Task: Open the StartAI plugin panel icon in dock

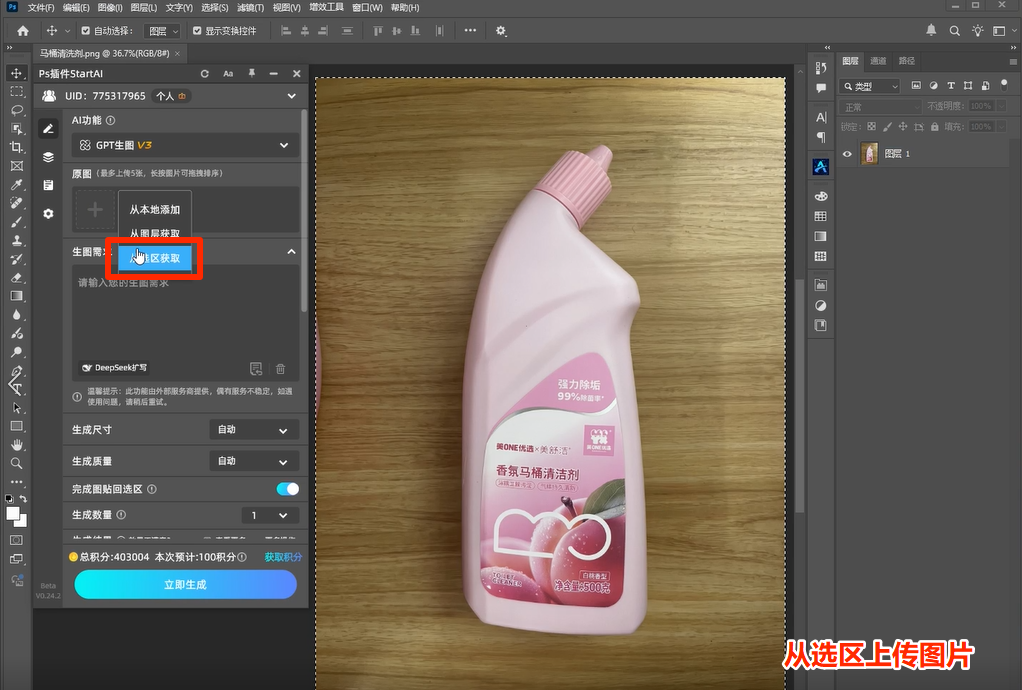Action: click(x=821, y=167)
